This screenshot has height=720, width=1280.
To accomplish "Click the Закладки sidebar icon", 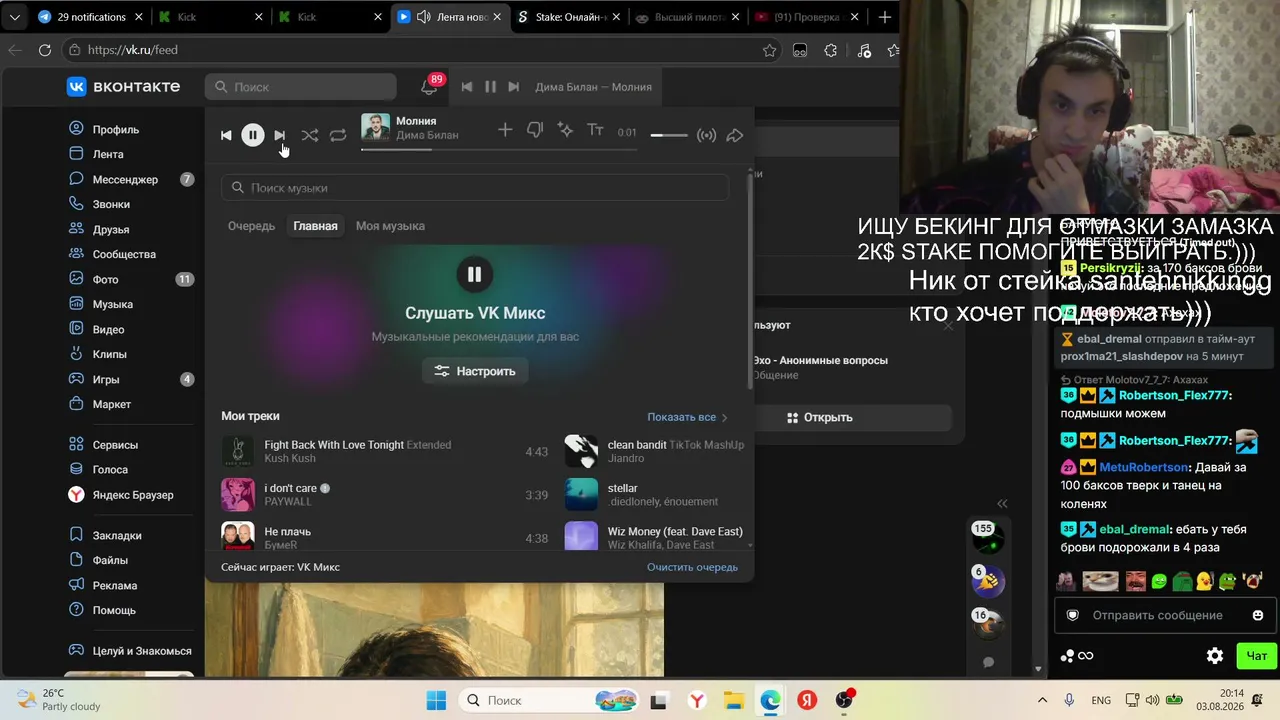I will pyautogui.click(x=76, y=535).
